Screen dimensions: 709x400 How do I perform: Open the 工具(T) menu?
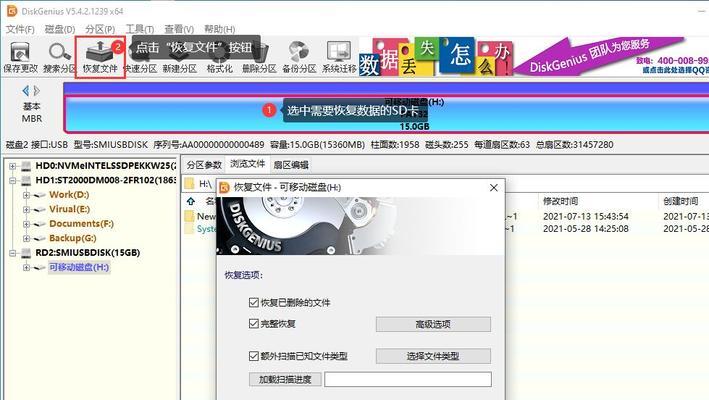tap(140, 29)
